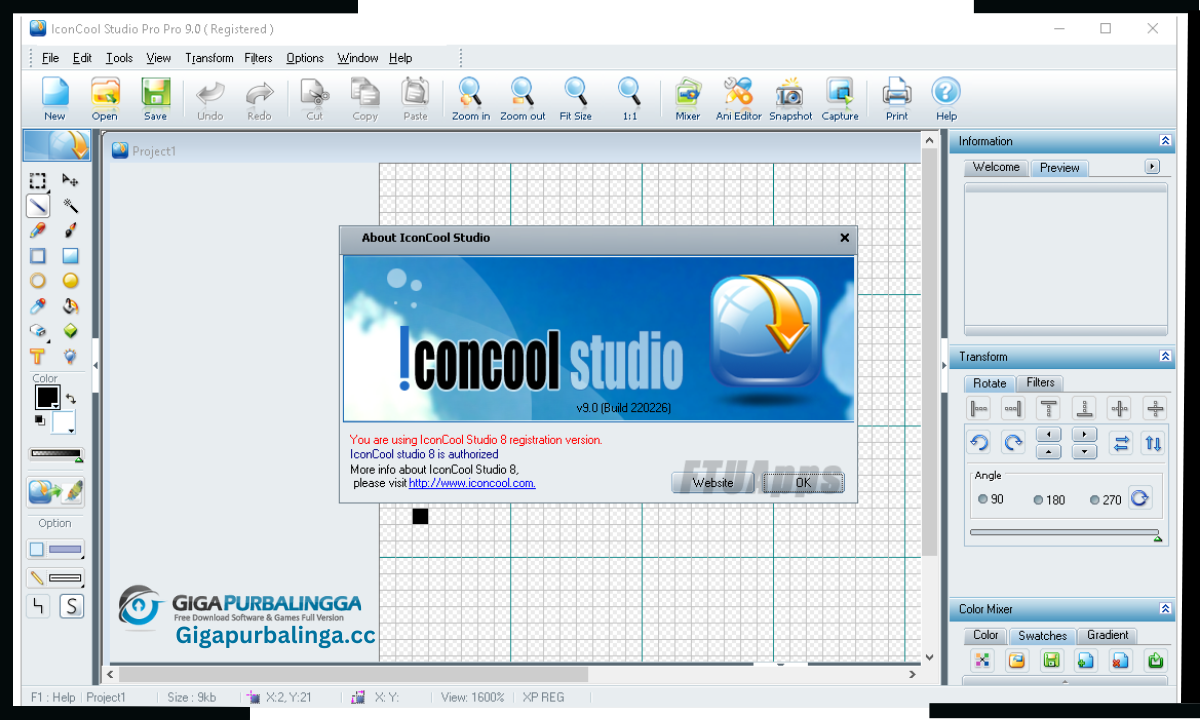1200x720 pixels.
Task: Select the orange Text tool
Action: (38, 356)
